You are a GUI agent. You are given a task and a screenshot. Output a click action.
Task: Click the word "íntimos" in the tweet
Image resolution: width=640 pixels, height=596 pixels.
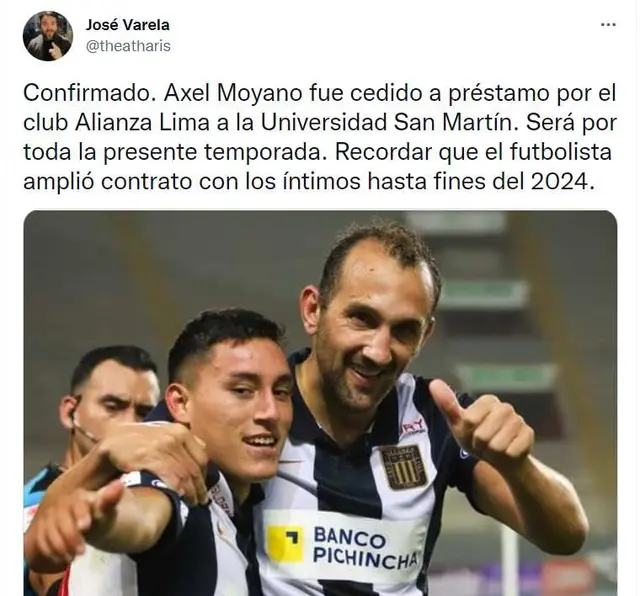click(322, 181)
